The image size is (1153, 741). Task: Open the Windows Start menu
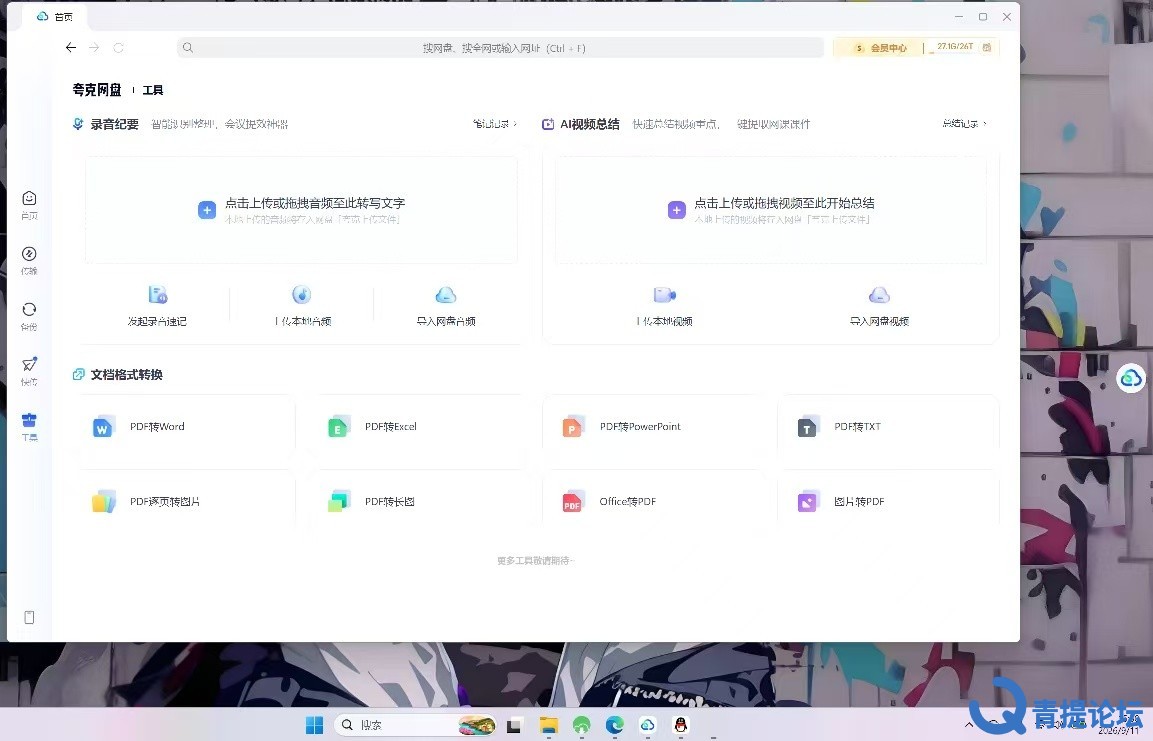tap(315, 725)
